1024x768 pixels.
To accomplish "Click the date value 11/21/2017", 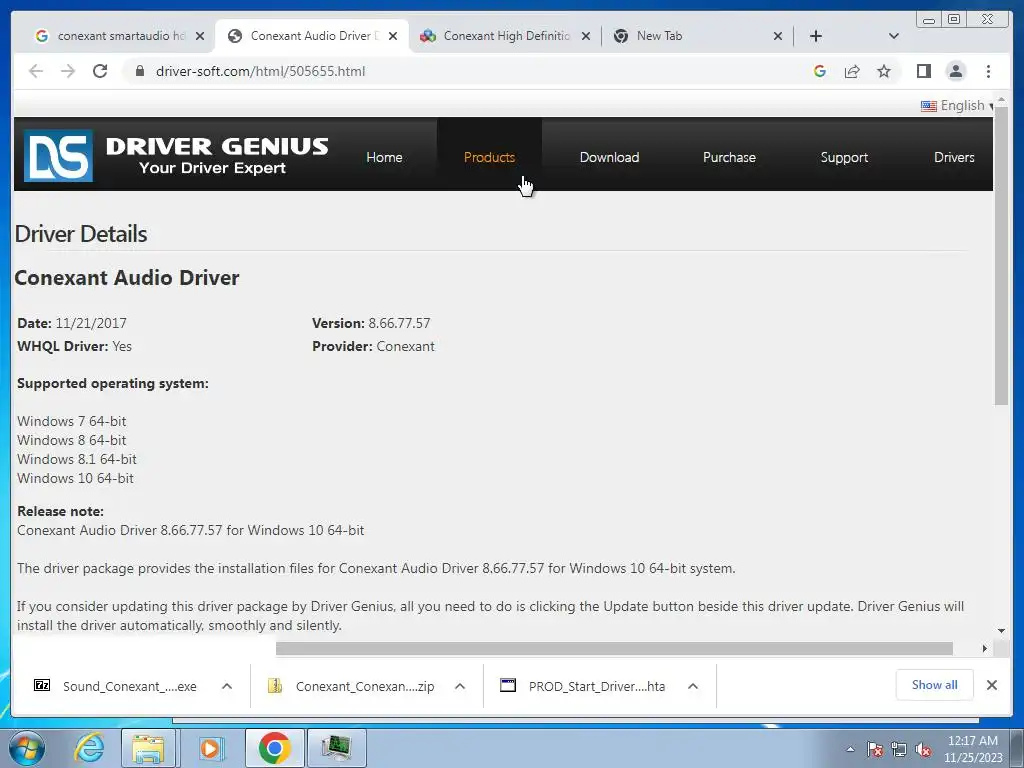I will point(91,323).
